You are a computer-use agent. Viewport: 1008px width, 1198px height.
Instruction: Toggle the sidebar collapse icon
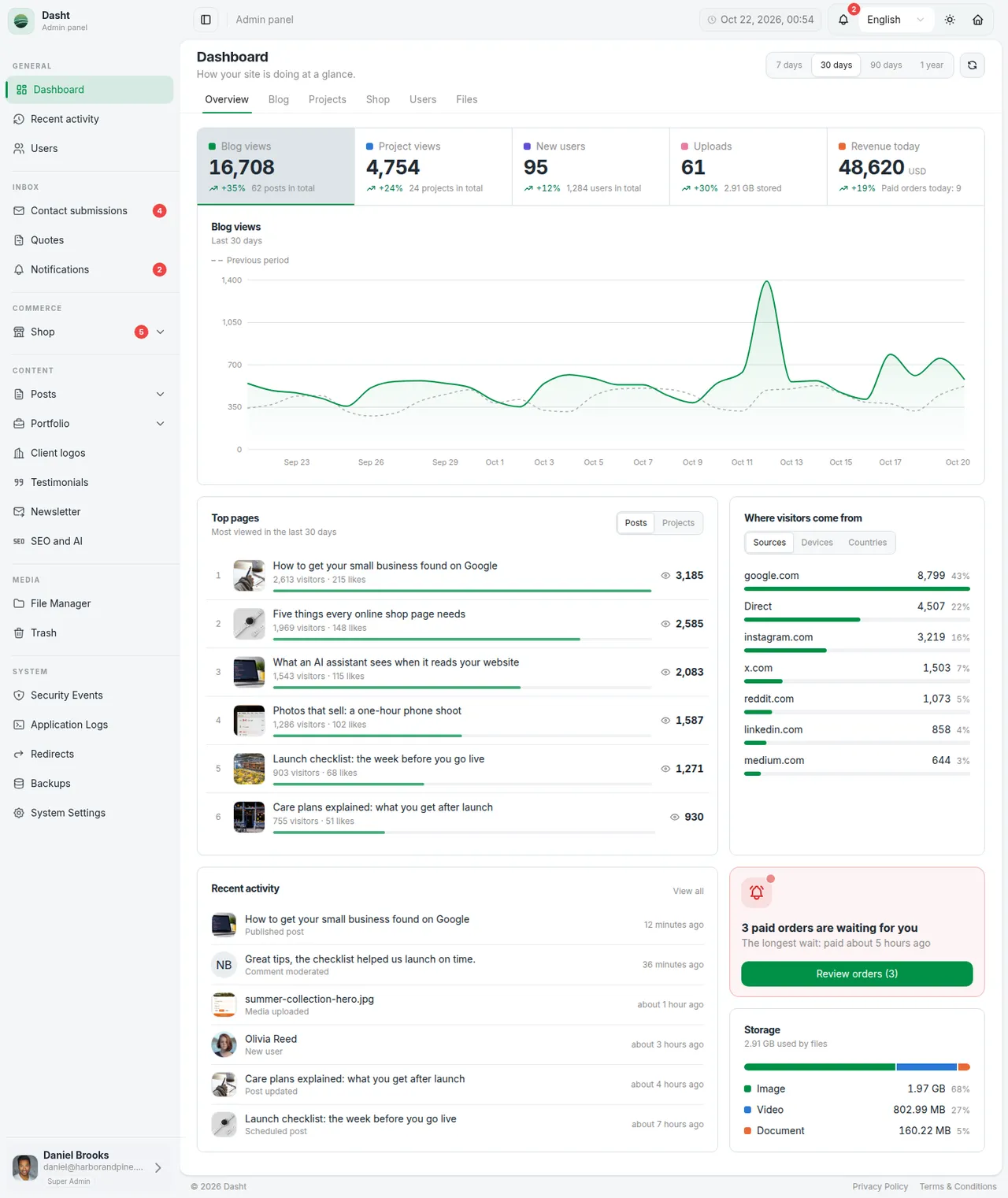coord(206,20)
